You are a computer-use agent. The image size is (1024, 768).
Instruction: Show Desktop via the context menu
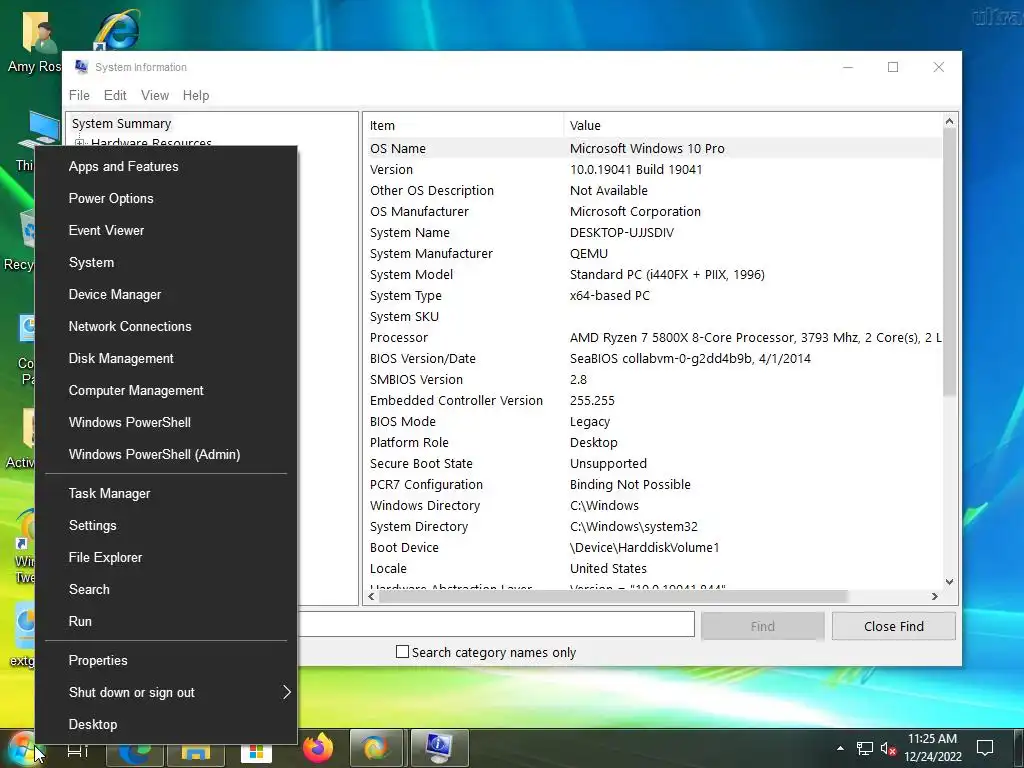point(166,725)
